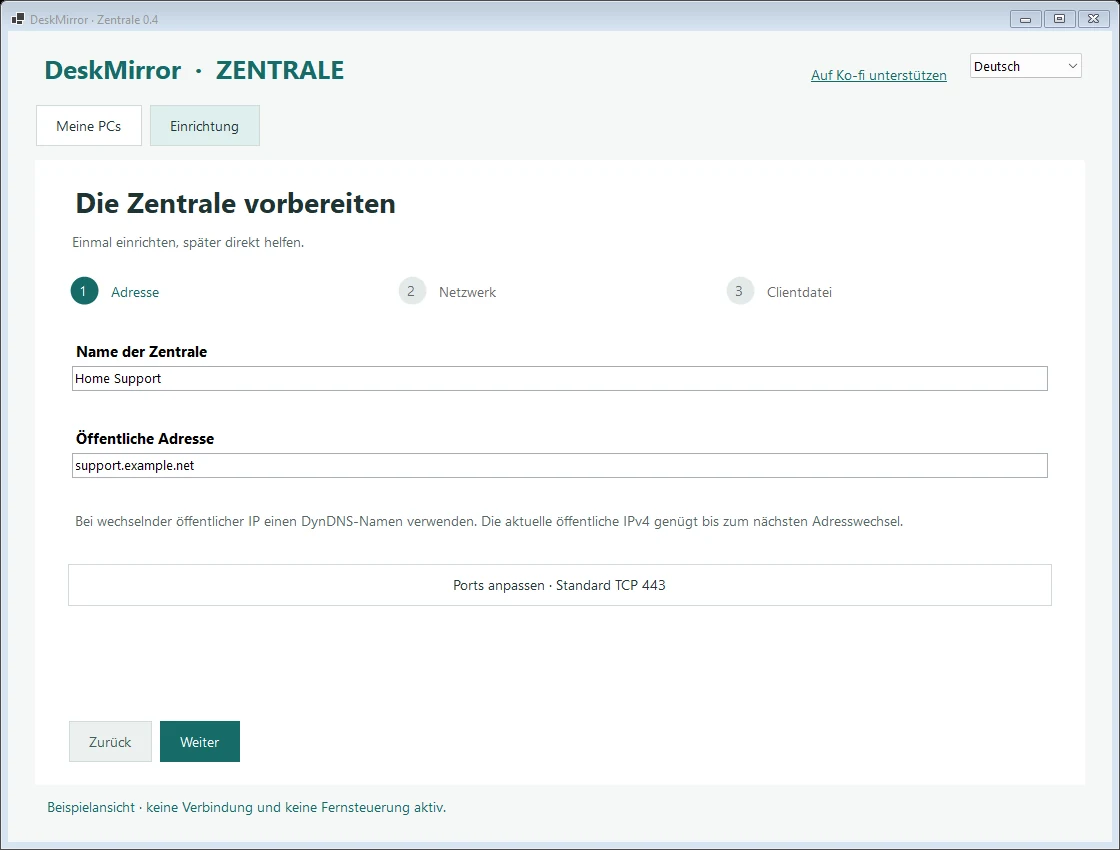Click the Zurück button
Viewport: 1120px width, 850px height.
point(110,741)
